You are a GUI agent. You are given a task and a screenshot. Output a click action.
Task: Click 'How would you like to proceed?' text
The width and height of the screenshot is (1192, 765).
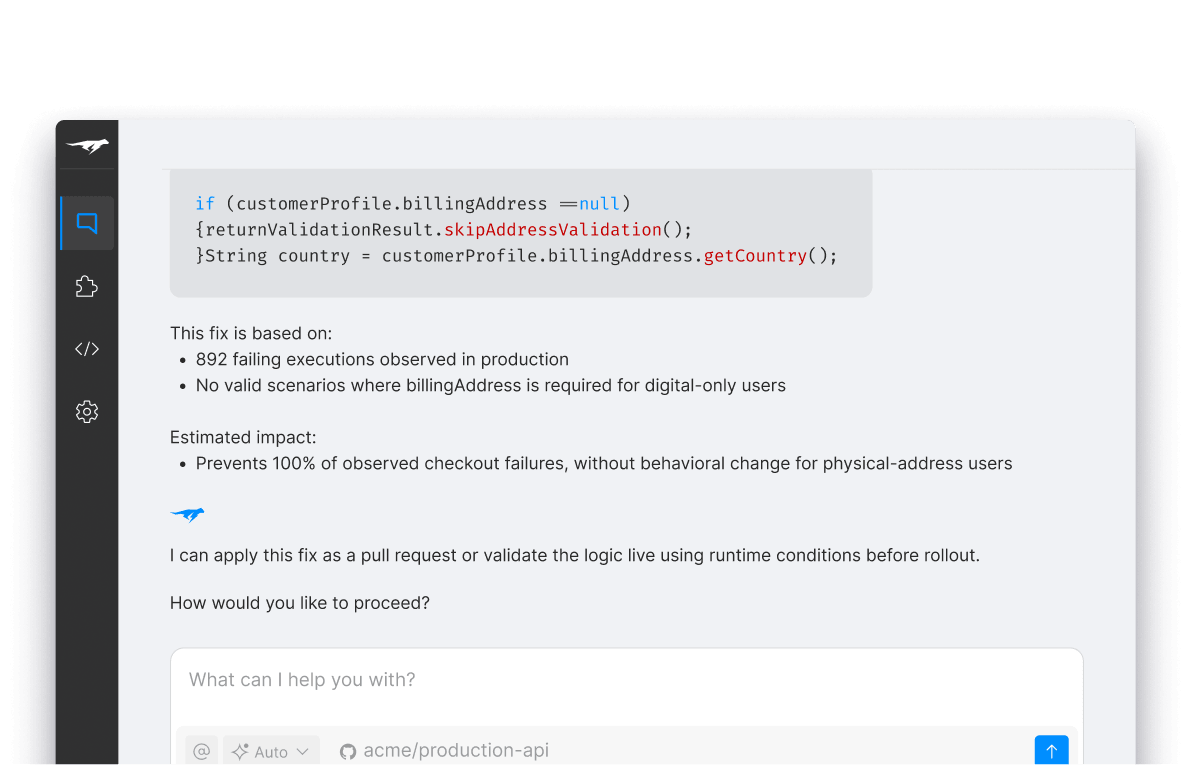point(300,603)
